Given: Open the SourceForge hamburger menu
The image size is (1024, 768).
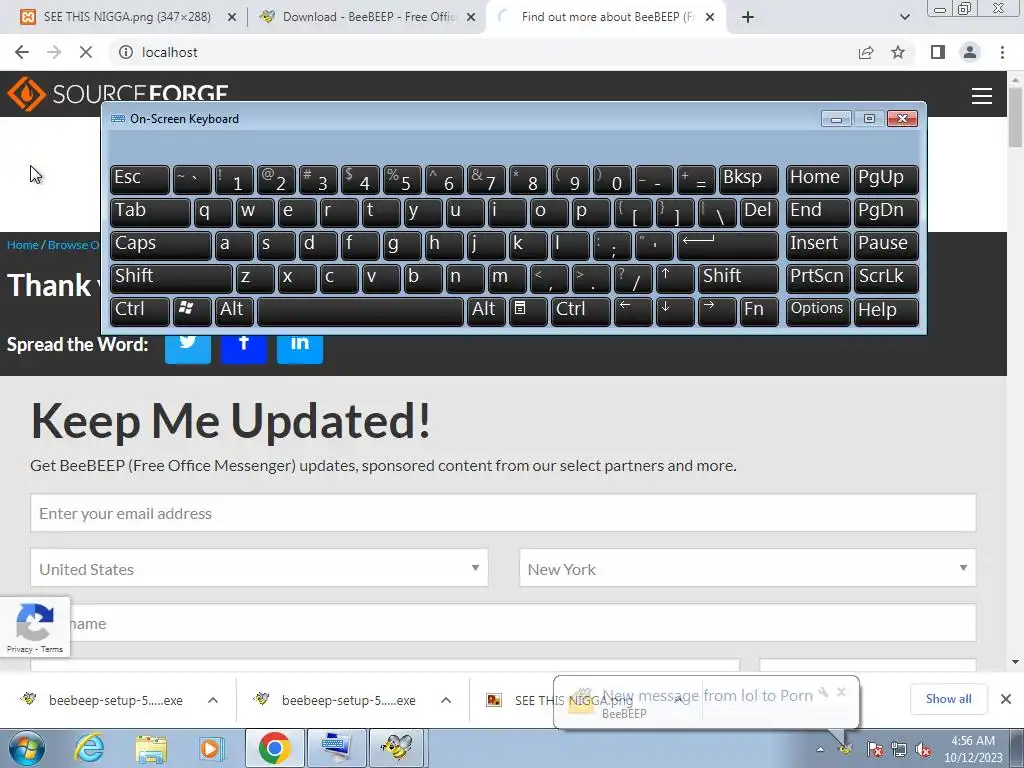Looking at the screenshot, I should 982,96.
